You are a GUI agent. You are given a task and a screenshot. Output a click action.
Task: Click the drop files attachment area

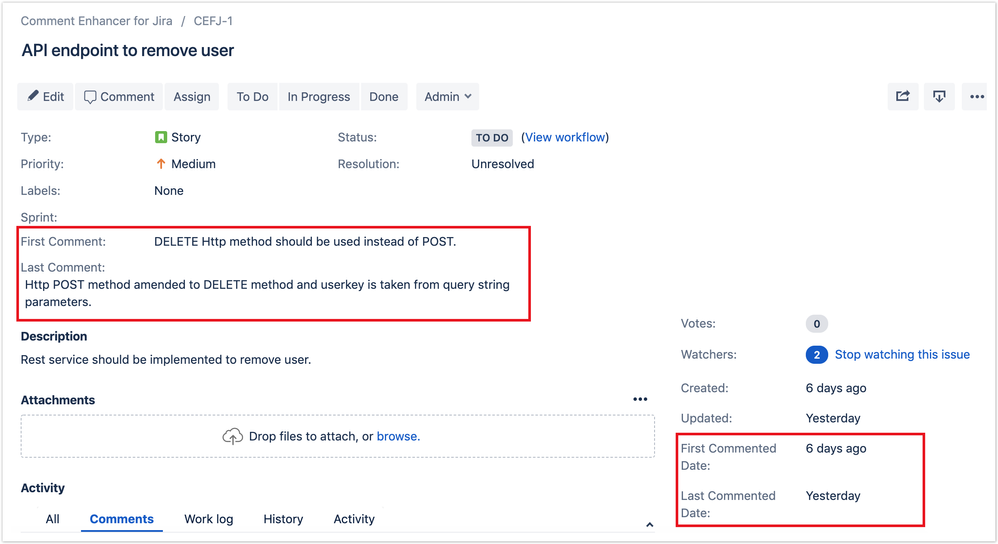337,436
